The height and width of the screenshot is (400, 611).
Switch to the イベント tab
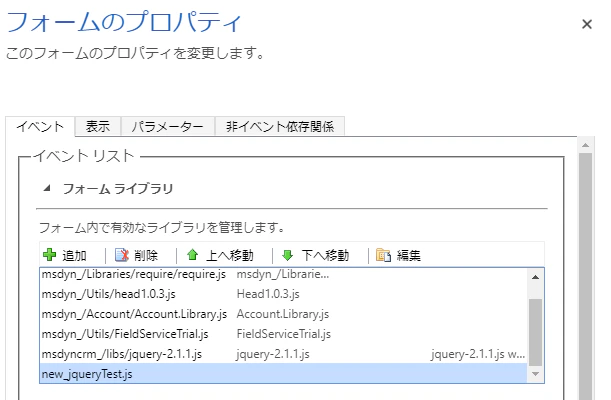point(40,127)
